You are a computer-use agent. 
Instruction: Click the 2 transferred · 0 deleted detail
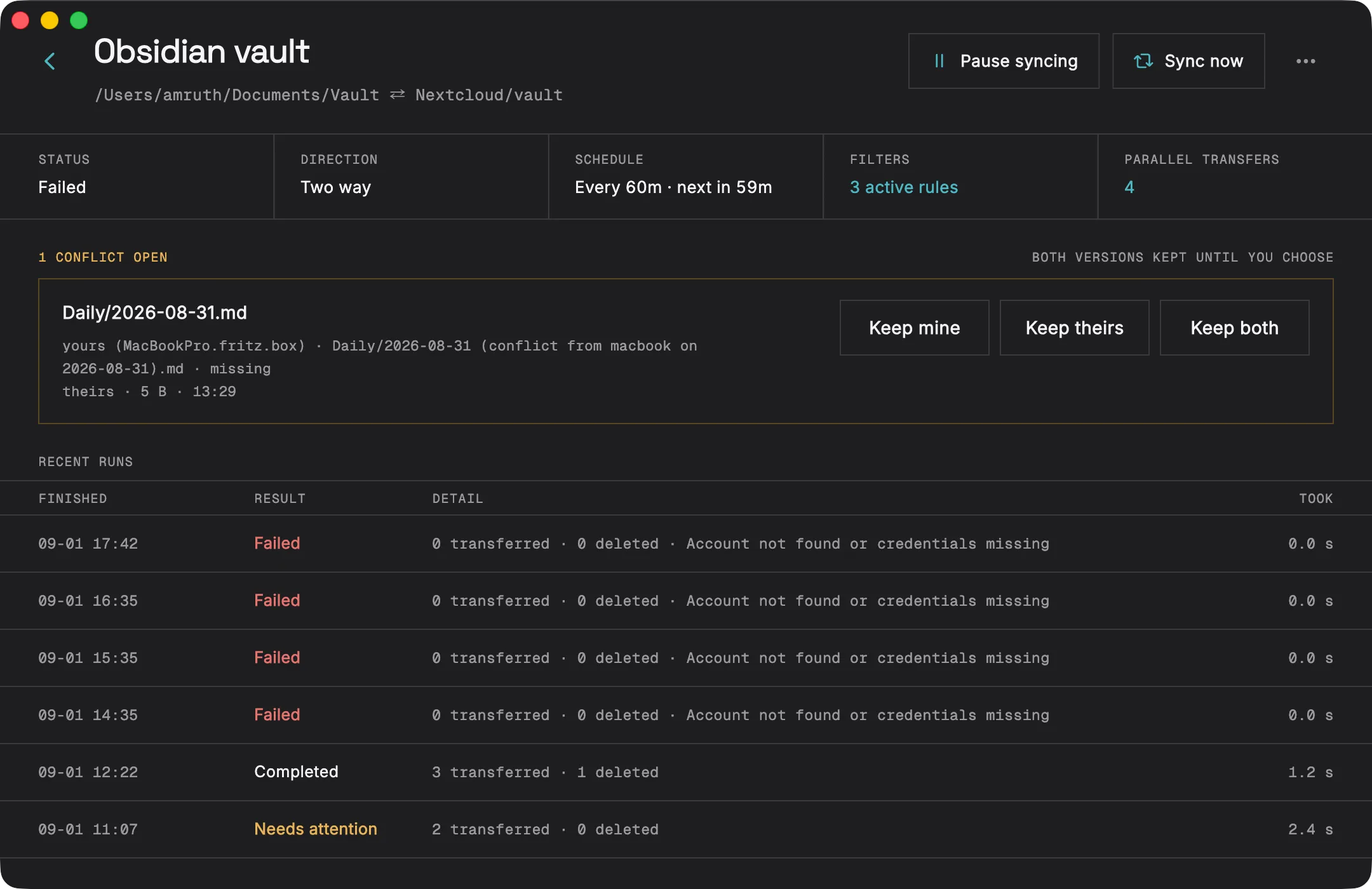coord(545,829)
